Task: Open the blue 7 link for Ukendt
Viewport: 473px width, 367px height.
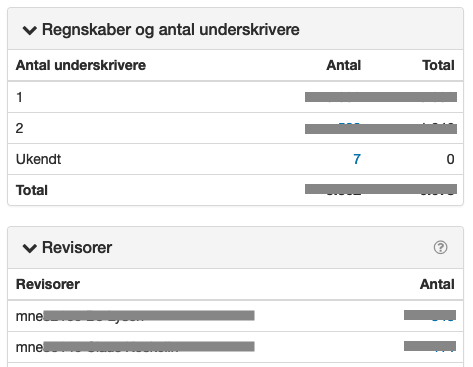Action: (357, 159)
